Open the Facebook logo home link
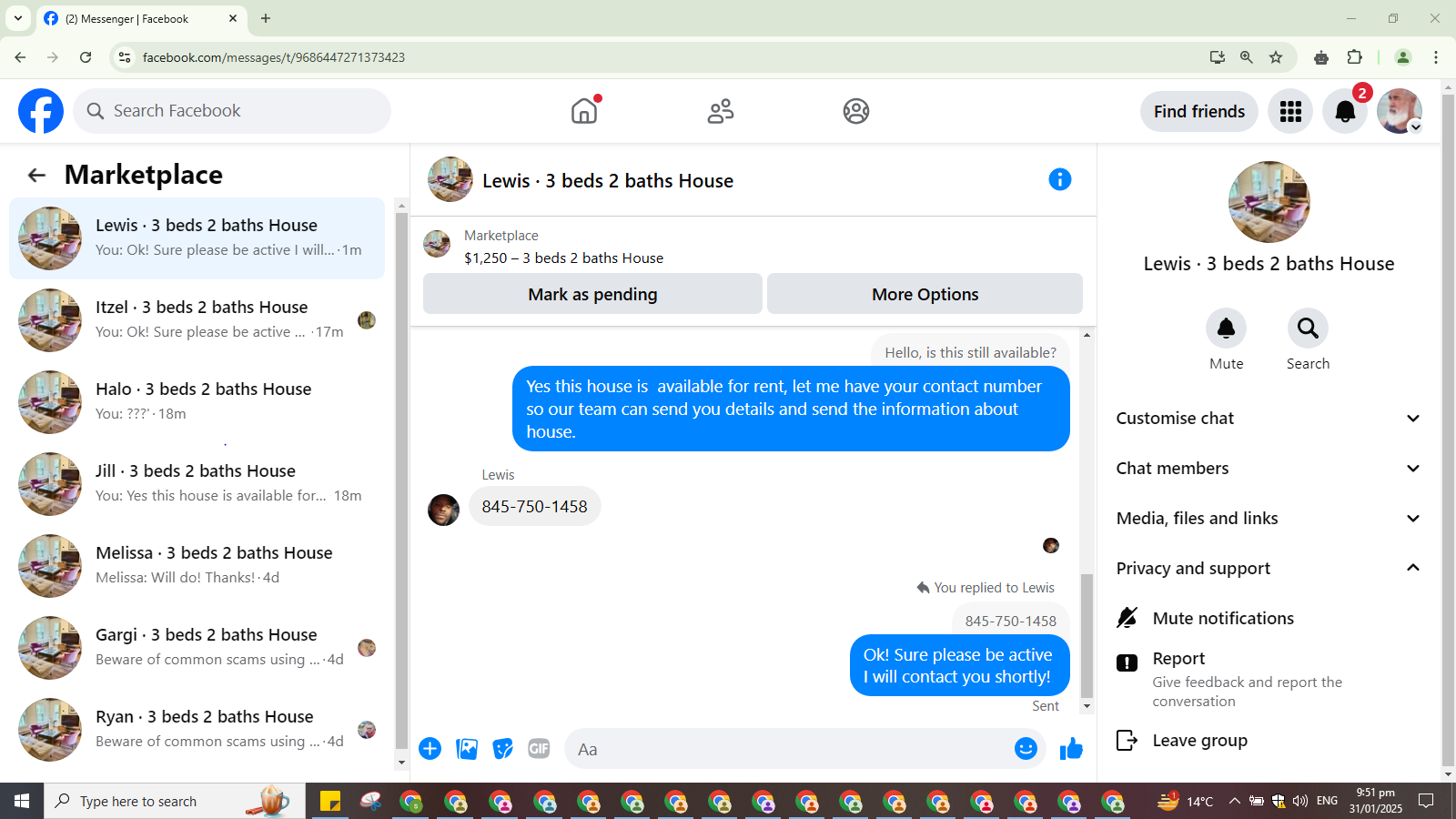1456x819 pixels. tap(41, 111)
